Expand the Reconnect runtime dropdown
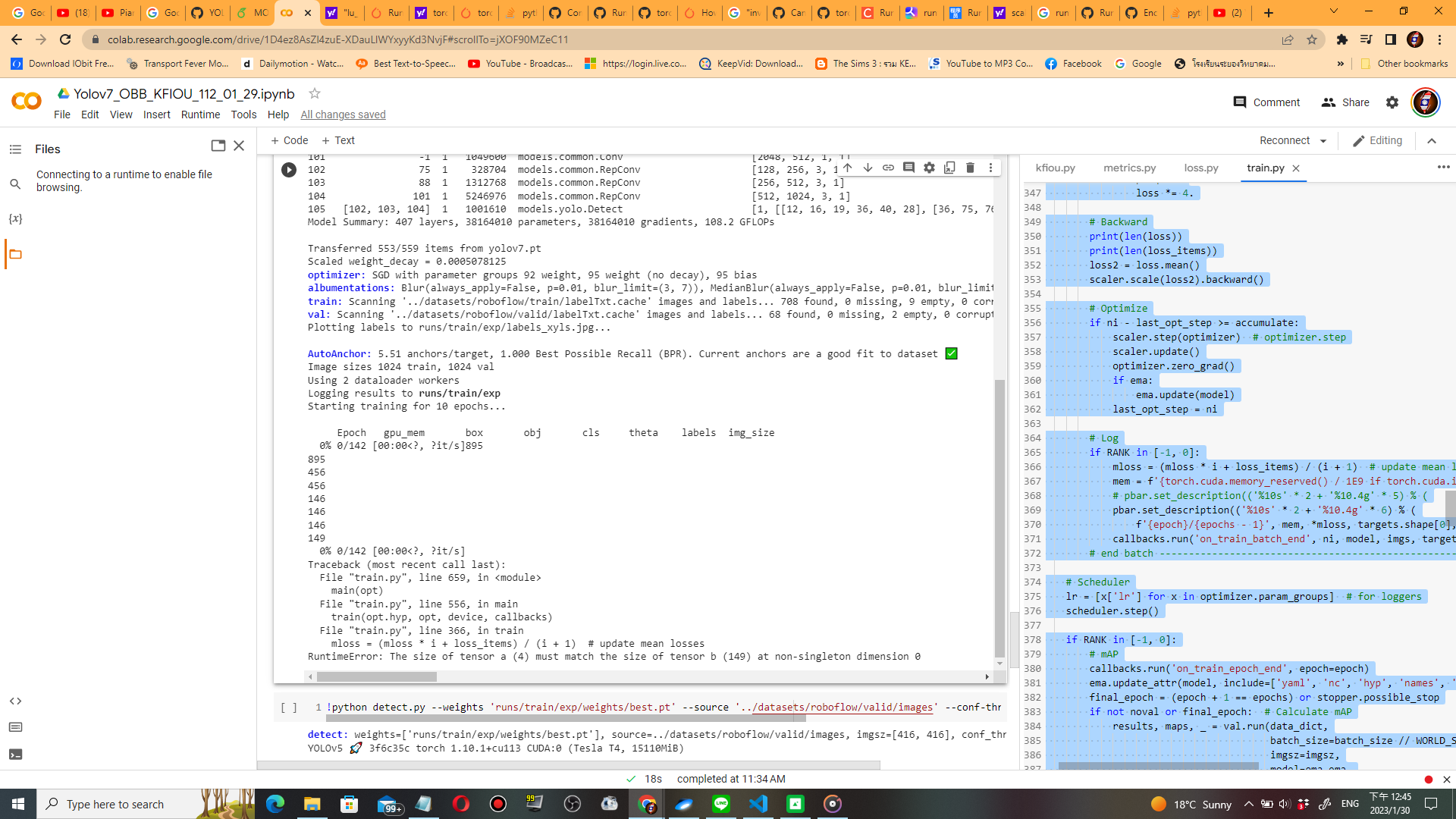Image resolution: width=1456 pixels, height=819 pixels. click(1323, 140)
